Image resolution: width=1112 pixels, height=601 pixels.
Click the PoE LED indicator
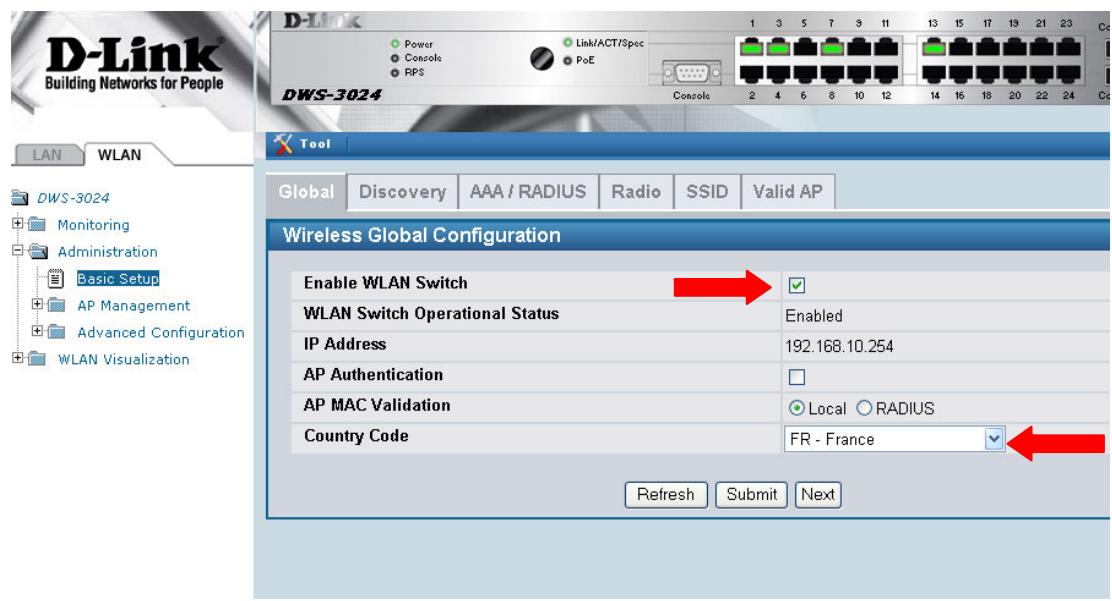[x=567, y=60]
